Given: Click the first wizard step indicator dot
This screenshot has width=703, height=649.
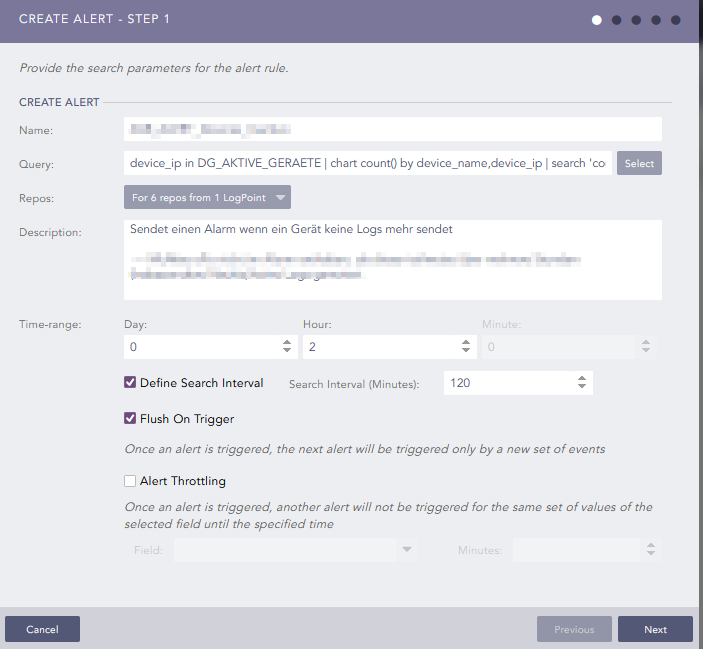Looking at the screenshot, I should 597,19.
